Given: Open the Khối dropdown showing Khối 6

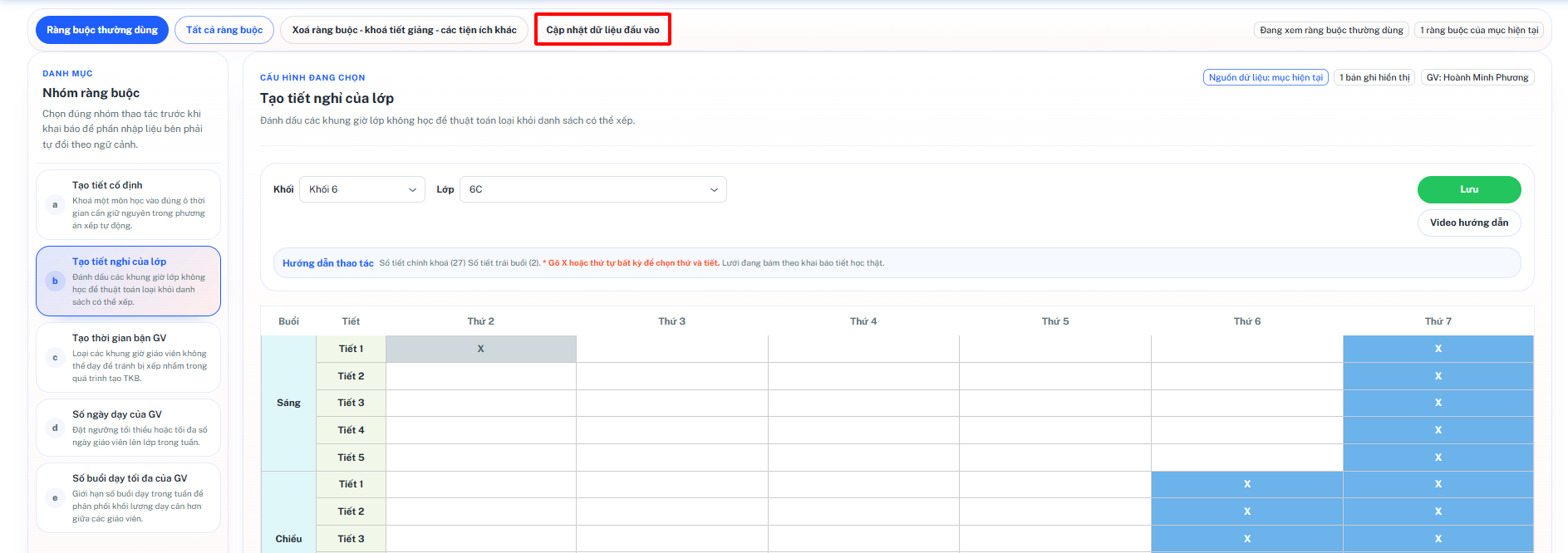Looking at the screenshot, I should [362, 189].
